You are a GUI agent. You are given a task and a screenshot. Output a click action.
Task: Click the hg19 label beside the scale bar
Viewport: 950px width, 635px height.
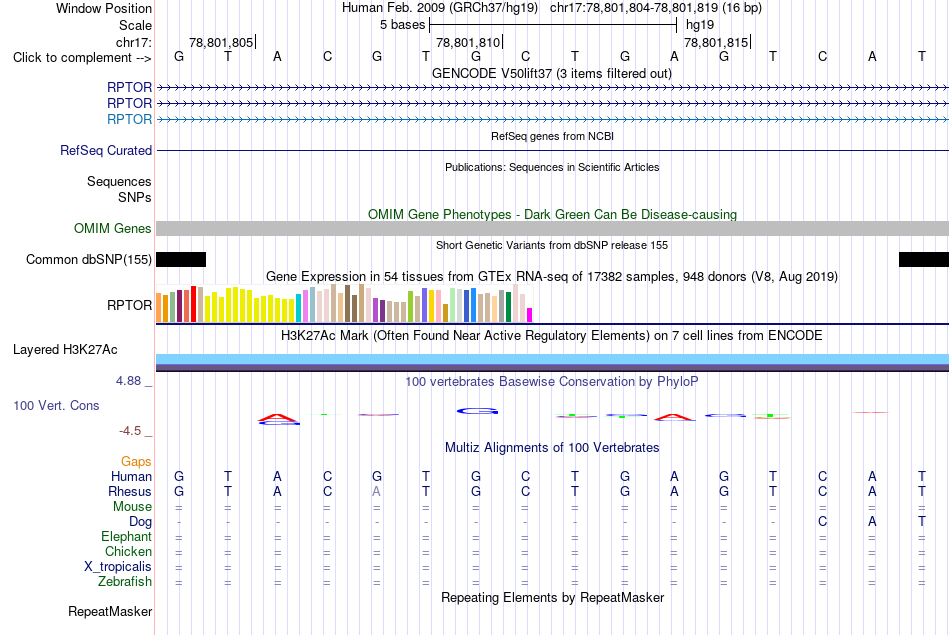point(700,25)
